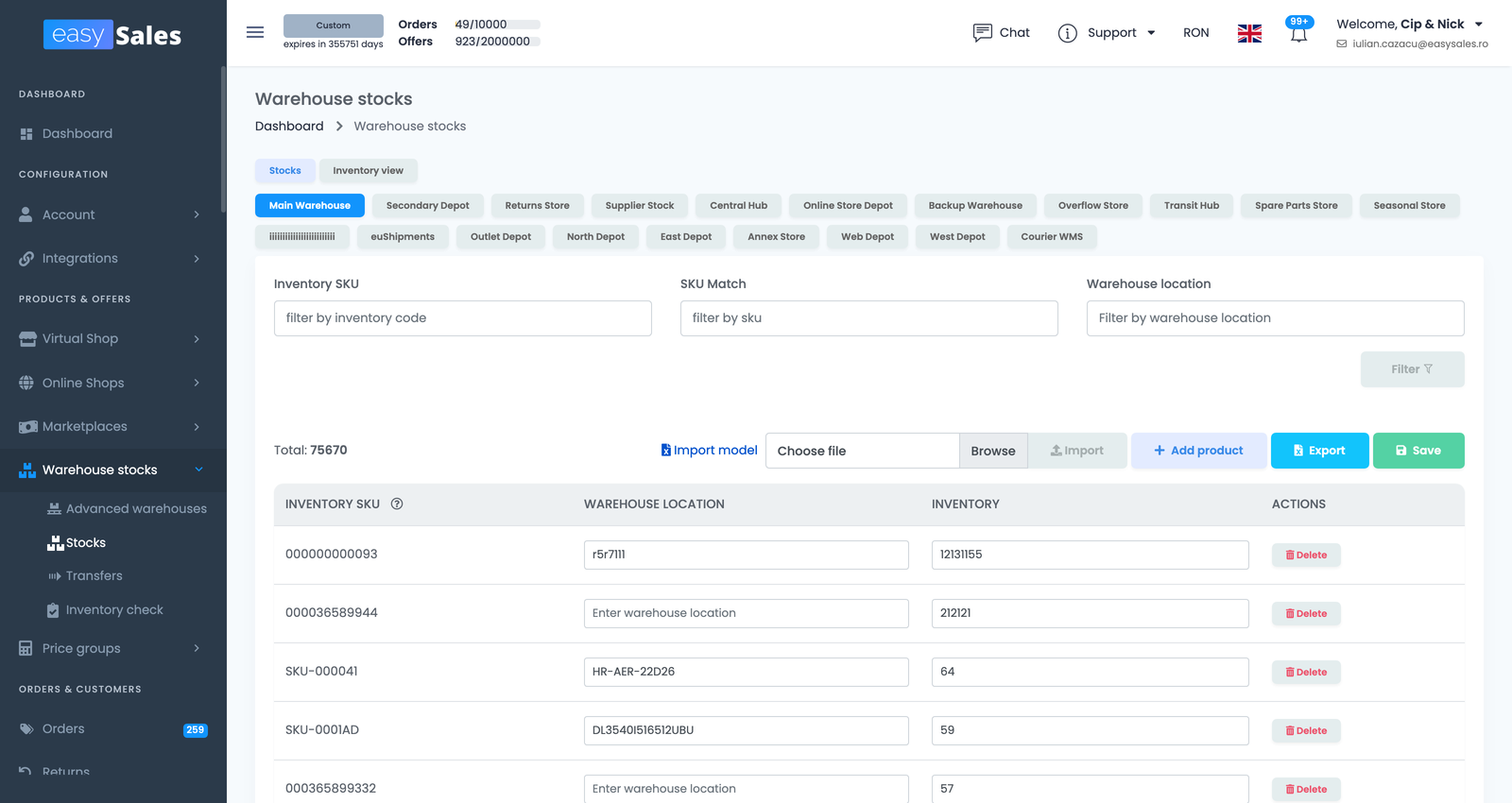Screen dimensions: 1512x803
Task: Click the UK flag language icon
Action: click(1249, 33)
